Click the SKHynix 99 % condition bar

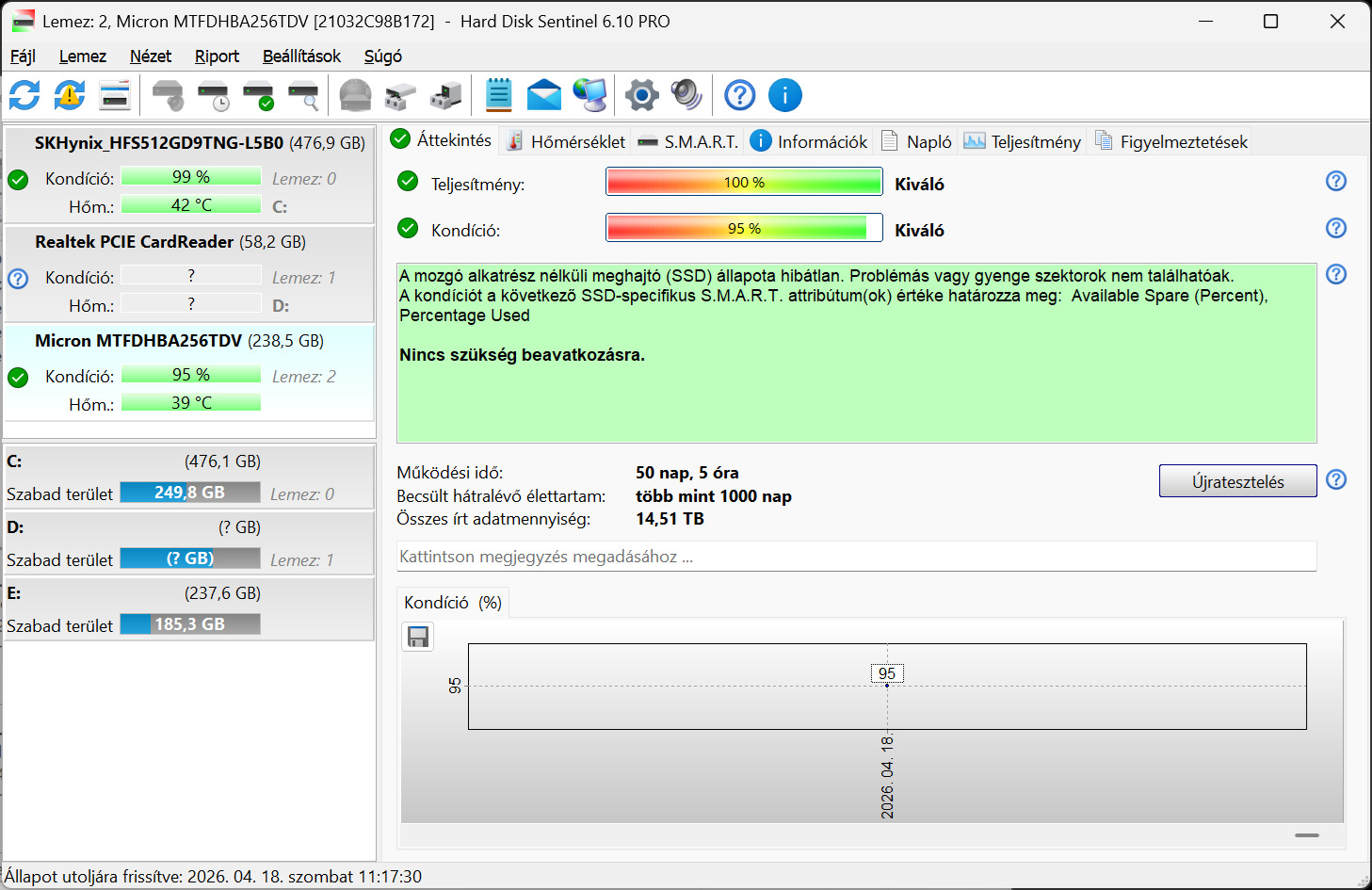[x=191, y=177]
